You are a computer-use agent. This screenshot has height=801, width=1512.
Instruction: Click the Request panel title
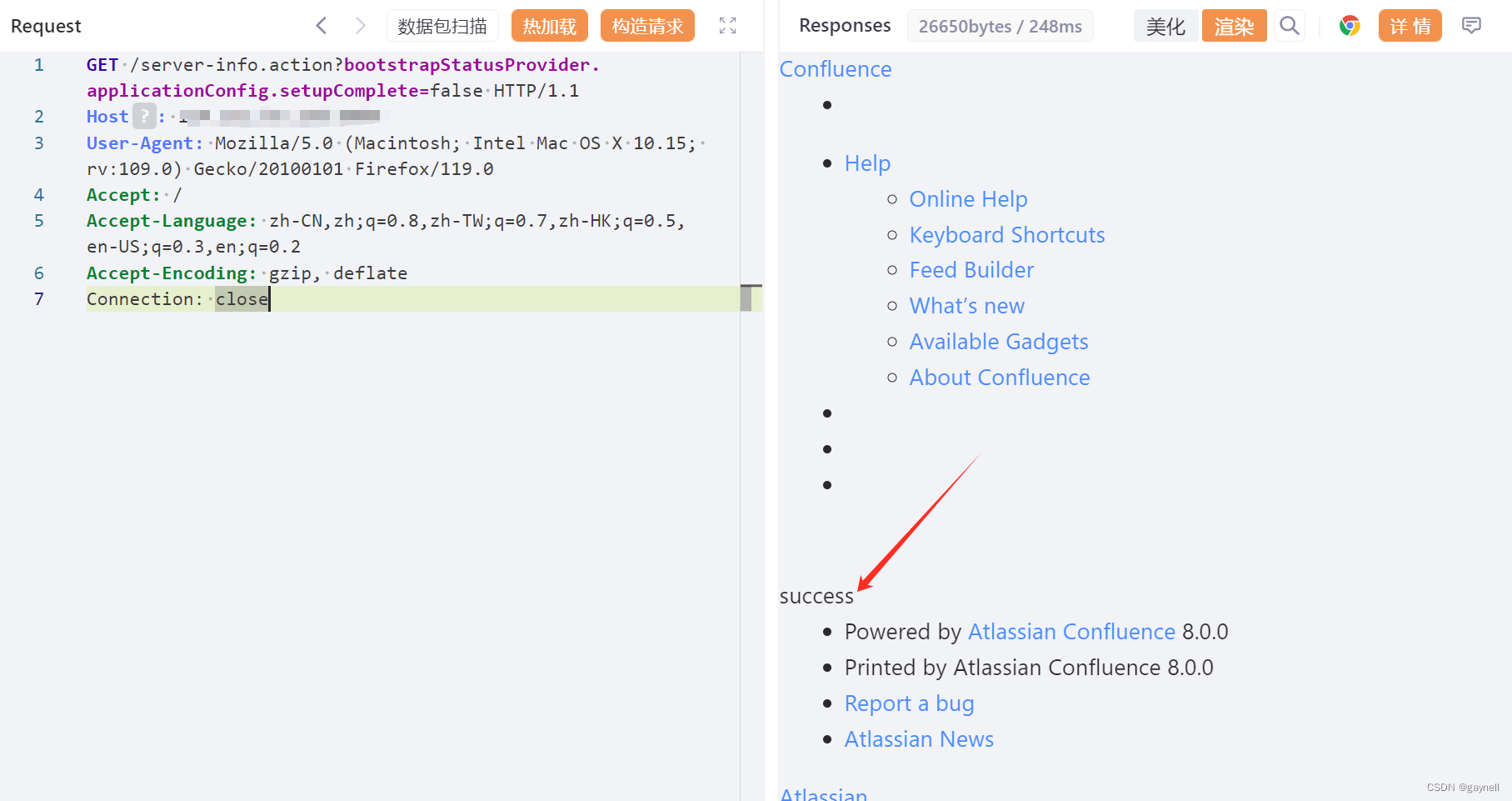pyautogui.click(x=46, y=26)
